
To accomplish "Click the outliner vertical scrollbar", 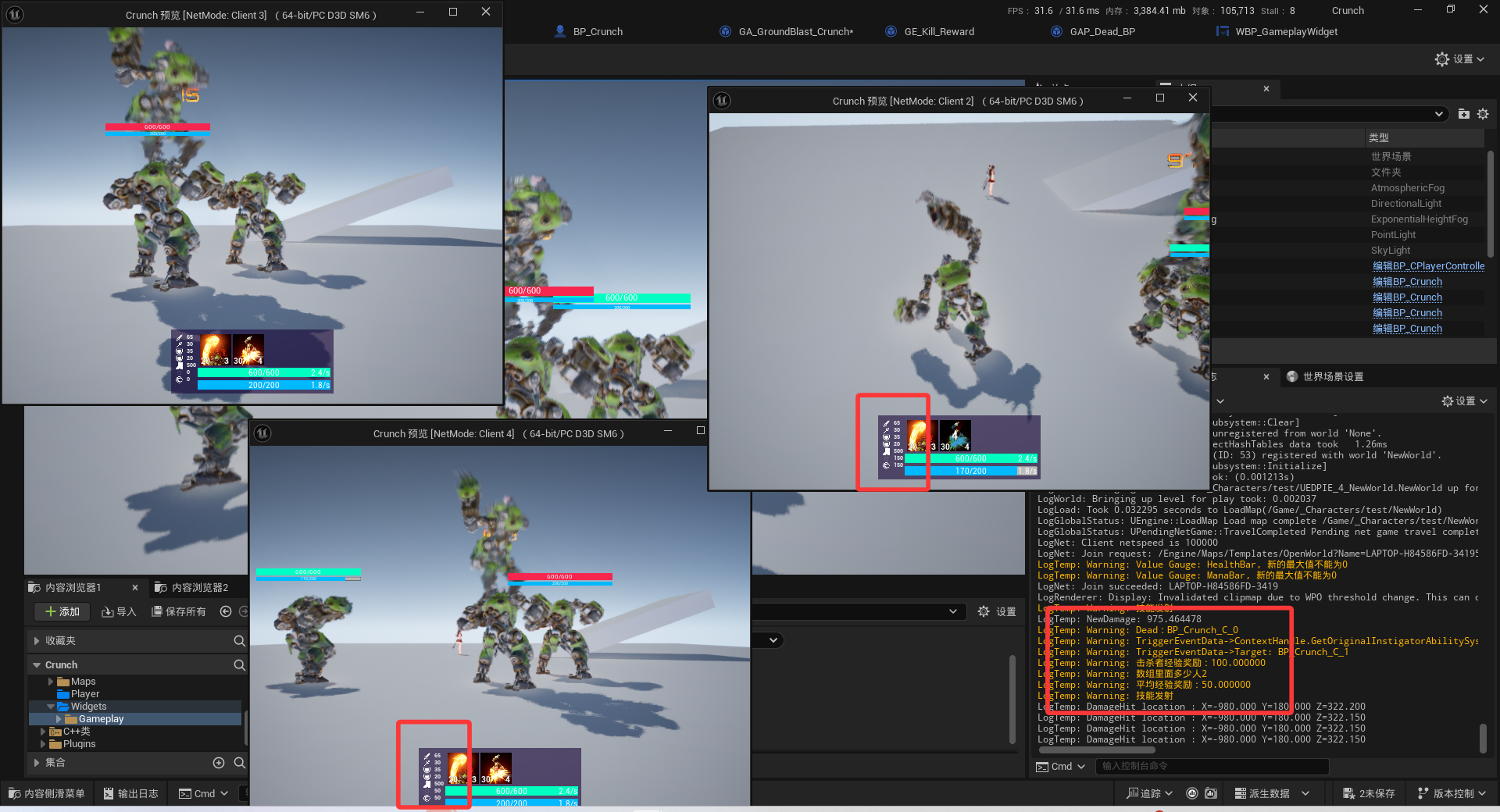I will tap(1491, 203).
